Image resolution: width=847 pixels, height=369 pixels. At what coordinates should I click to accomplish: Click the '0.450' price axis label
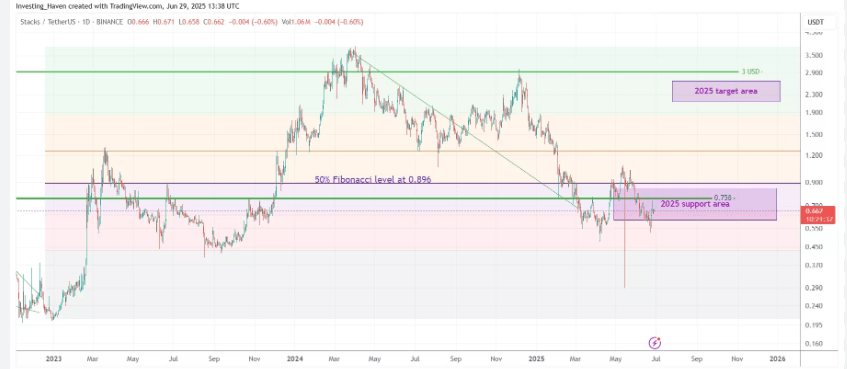click(814, 247)
